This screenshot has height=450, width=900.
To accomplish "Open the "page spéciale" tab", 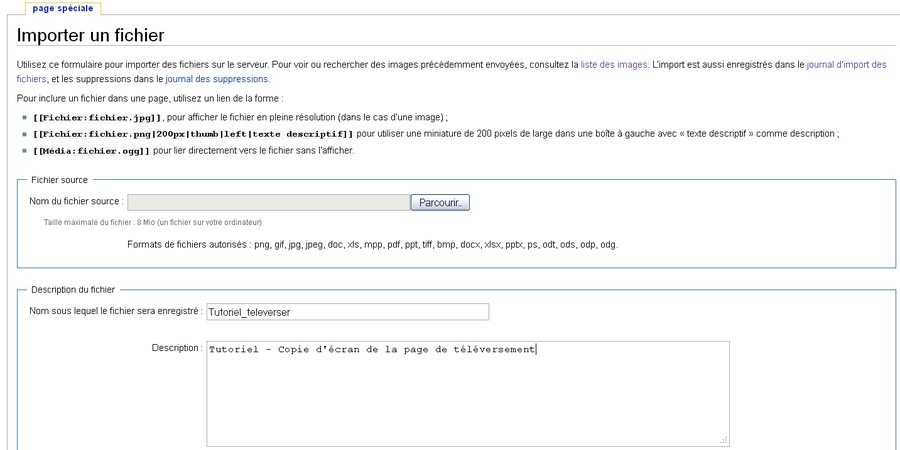I will coord(63,8).
